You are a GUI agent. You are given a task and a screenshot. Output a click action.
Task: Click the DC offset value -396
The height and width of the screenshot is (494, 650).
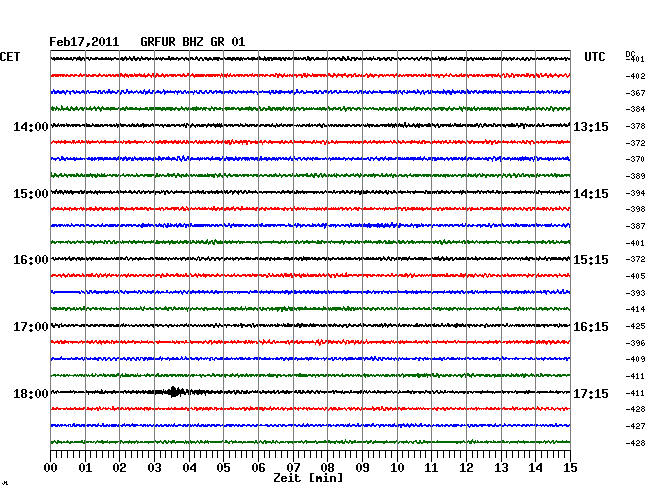tap(635, 343)
